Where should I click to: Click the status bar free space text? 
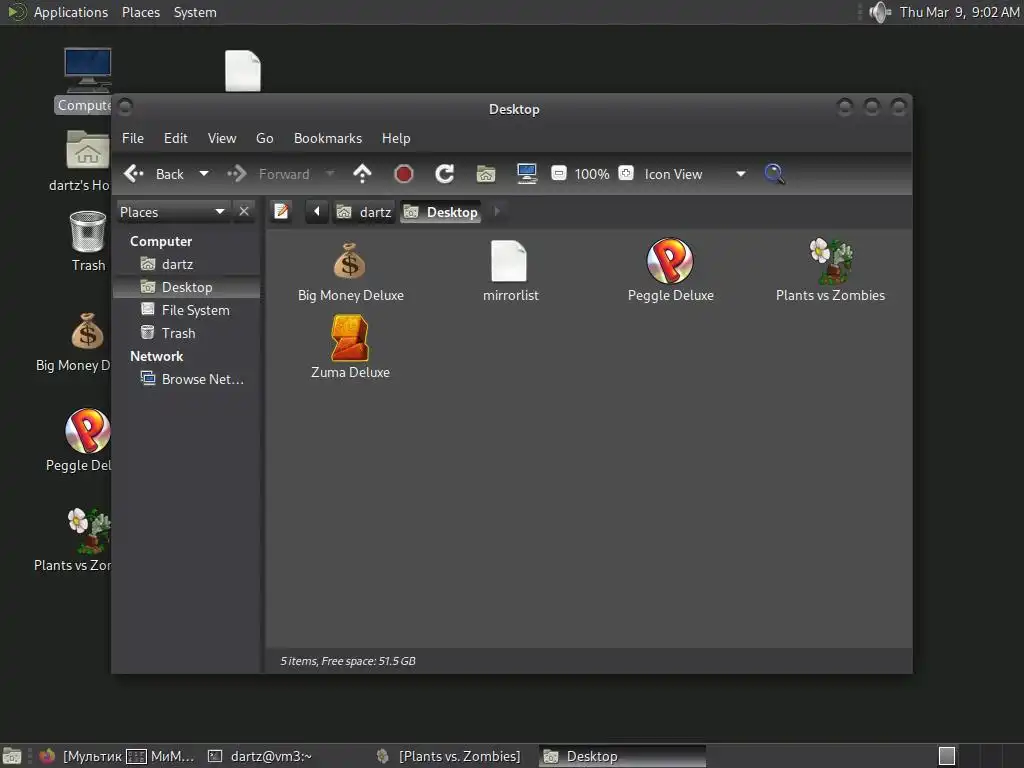[x=348, y=661]
